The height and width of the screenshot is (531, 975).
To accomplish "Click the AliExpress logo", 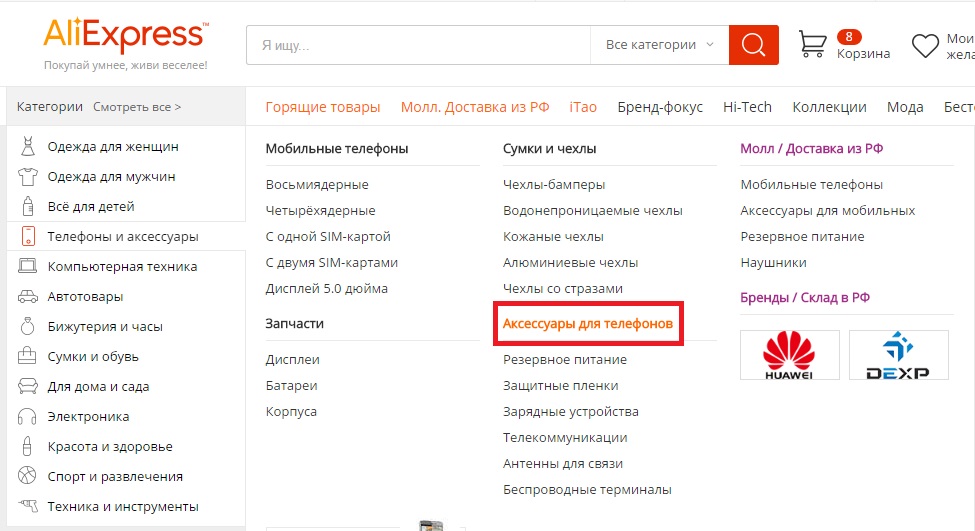I will point(126,35).
